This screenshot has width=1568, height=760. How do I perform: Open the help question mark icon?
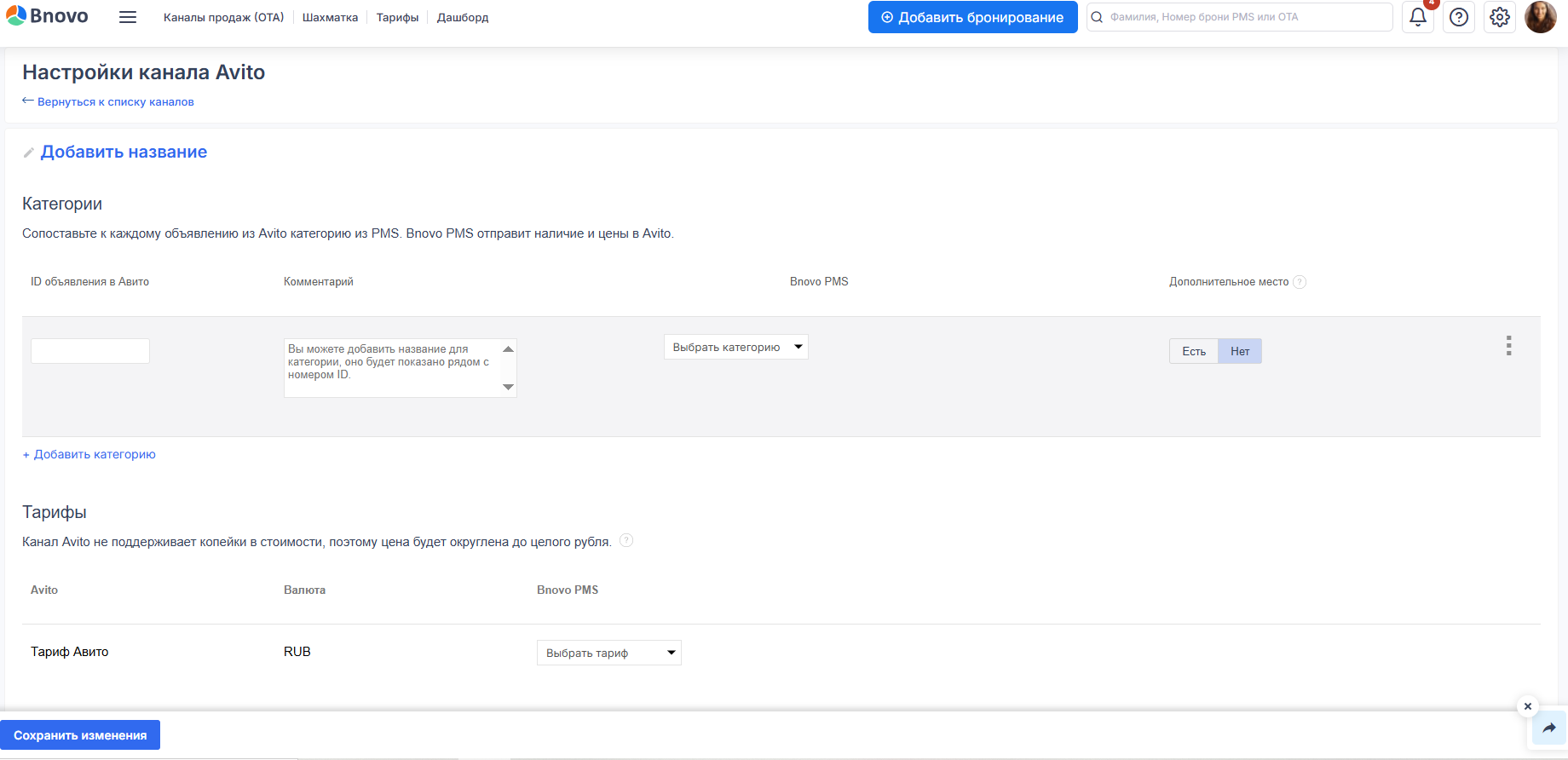click(1459, 17)
